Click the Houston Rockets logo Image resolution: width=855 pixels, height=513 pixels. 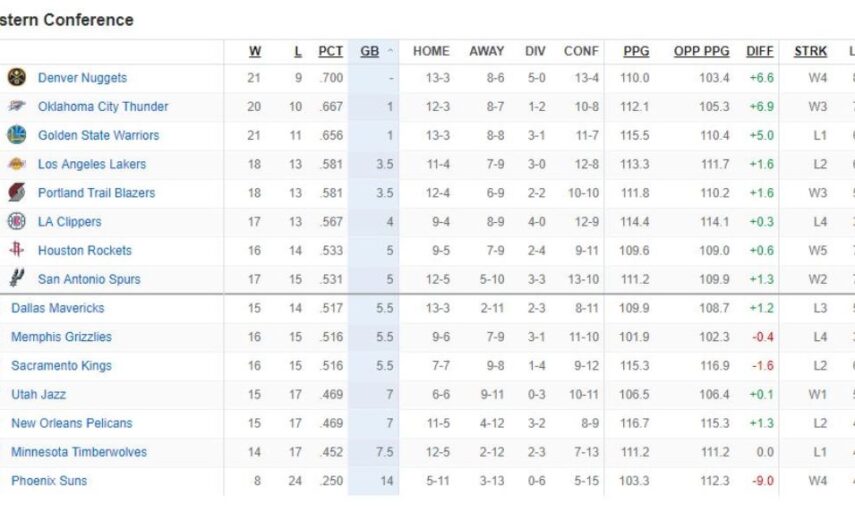[x=16, y=251]
